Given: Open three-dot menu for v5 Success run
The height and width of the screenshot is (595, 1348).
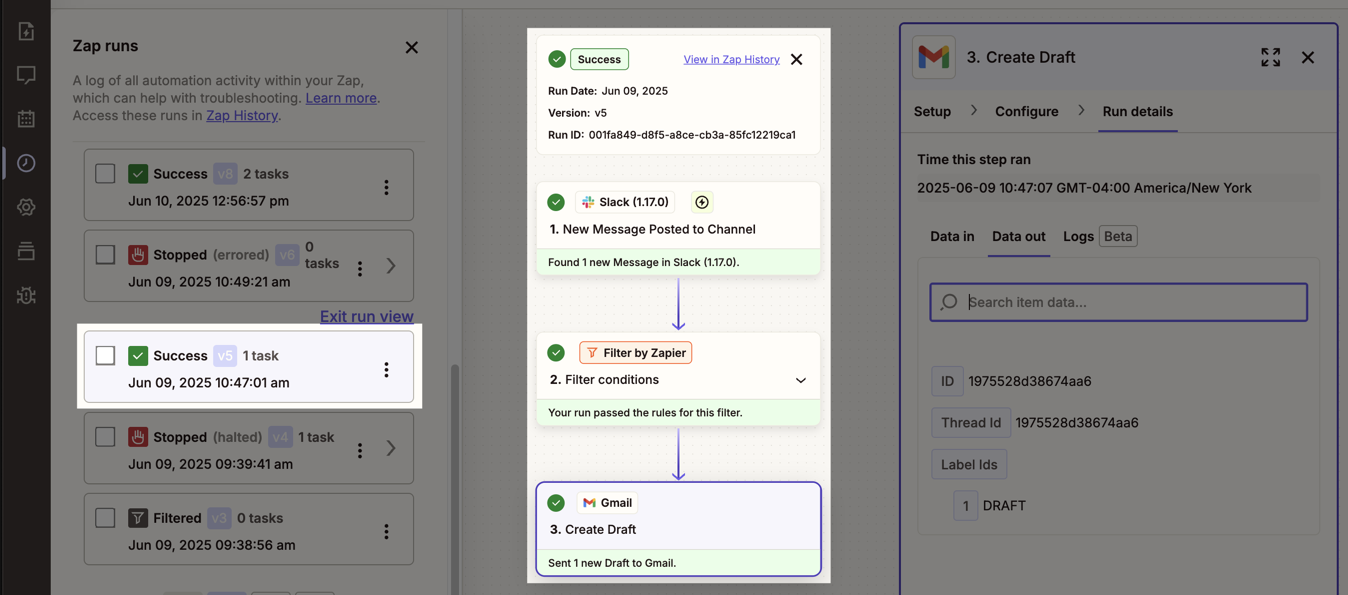Looking at the screenshot, I should click(386, 369).
